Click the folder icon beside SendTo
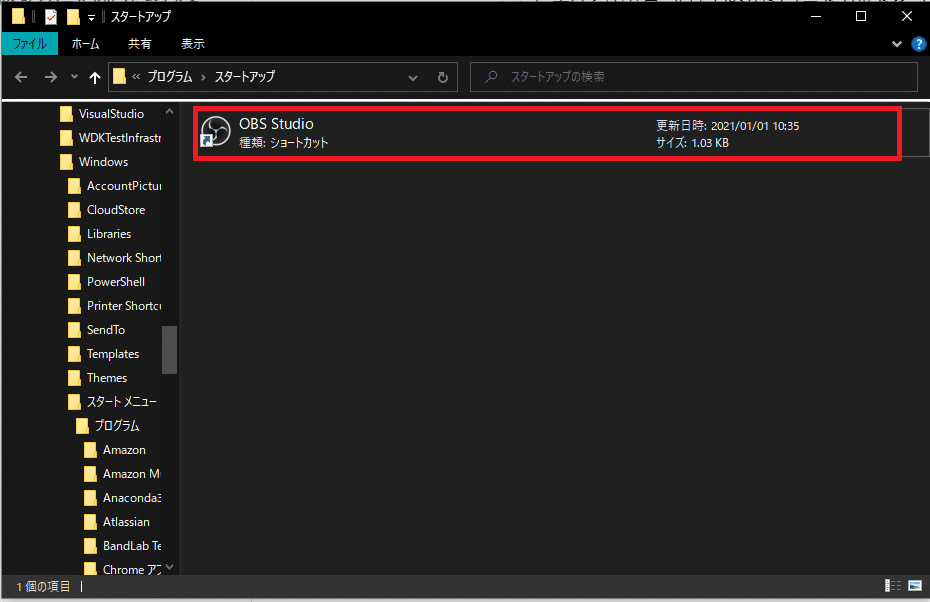 pyautogui.click(x=74, y=330)
